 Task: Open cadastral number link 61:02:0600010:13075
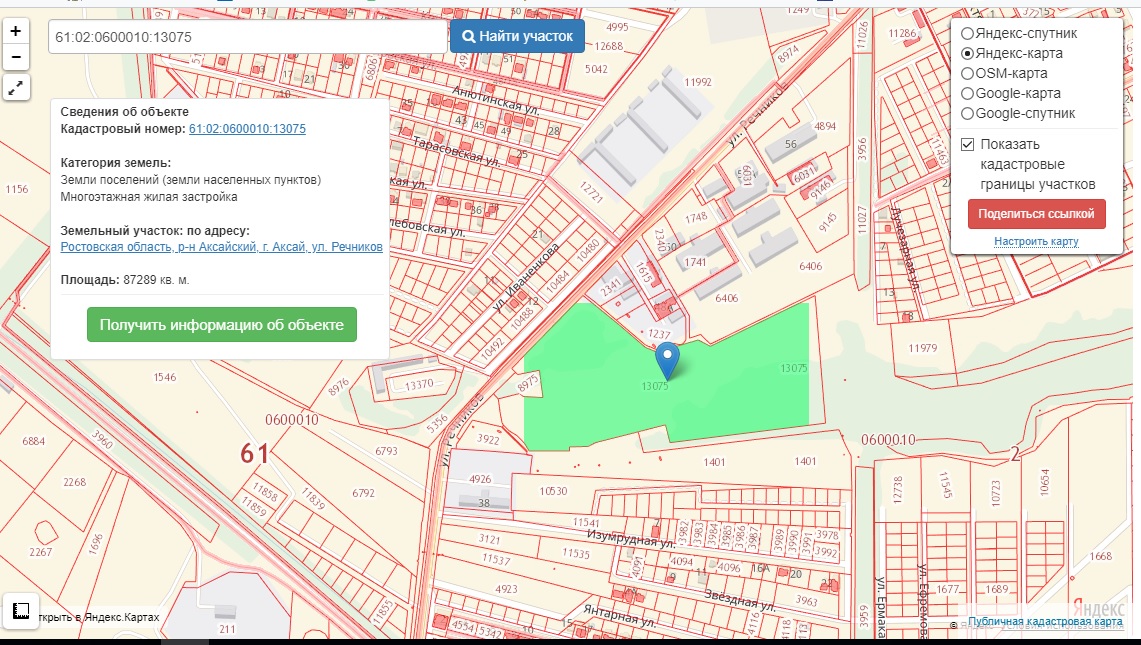click(247, 129)
